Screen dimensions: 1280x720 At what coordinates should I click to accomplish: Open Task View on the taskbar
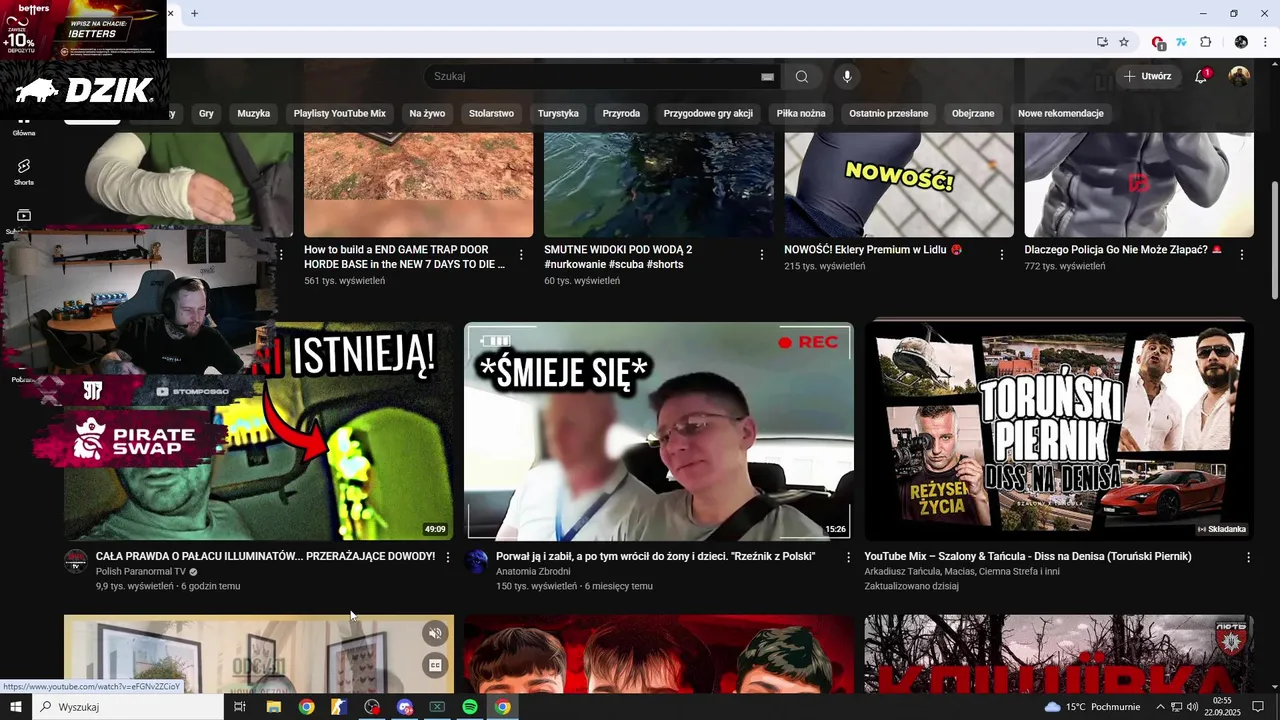(x=240, y=707)
